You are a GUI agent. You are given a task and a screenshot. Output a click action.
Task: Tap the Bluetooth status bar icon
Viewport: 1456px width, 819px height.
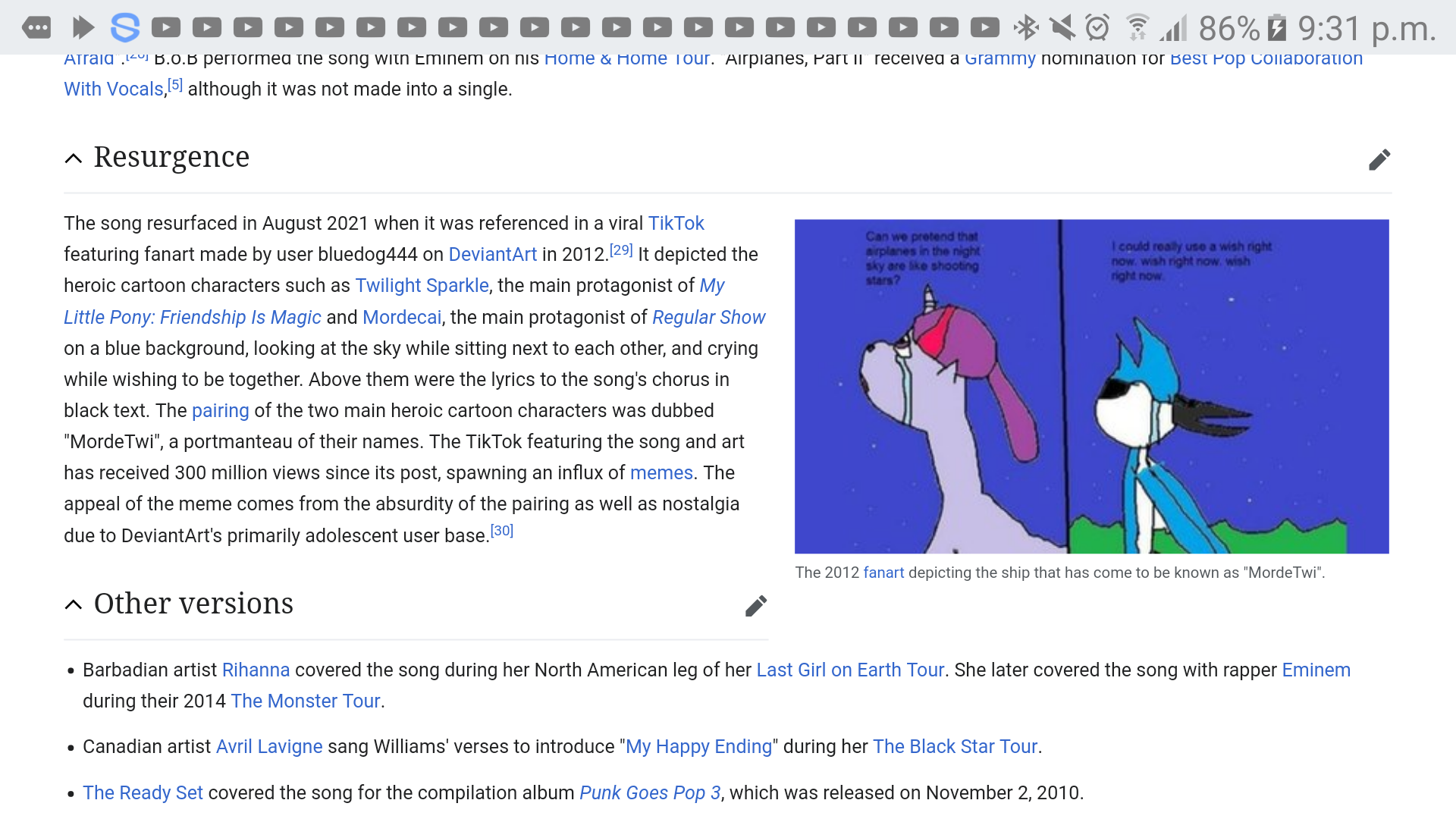point(1026,28)
